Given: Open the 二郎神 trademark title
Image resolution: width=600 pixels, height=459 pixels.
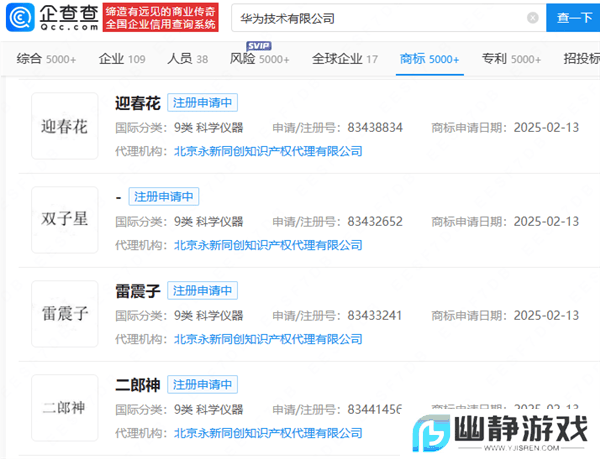Looking at the screenshot, I should click(138, 385).
